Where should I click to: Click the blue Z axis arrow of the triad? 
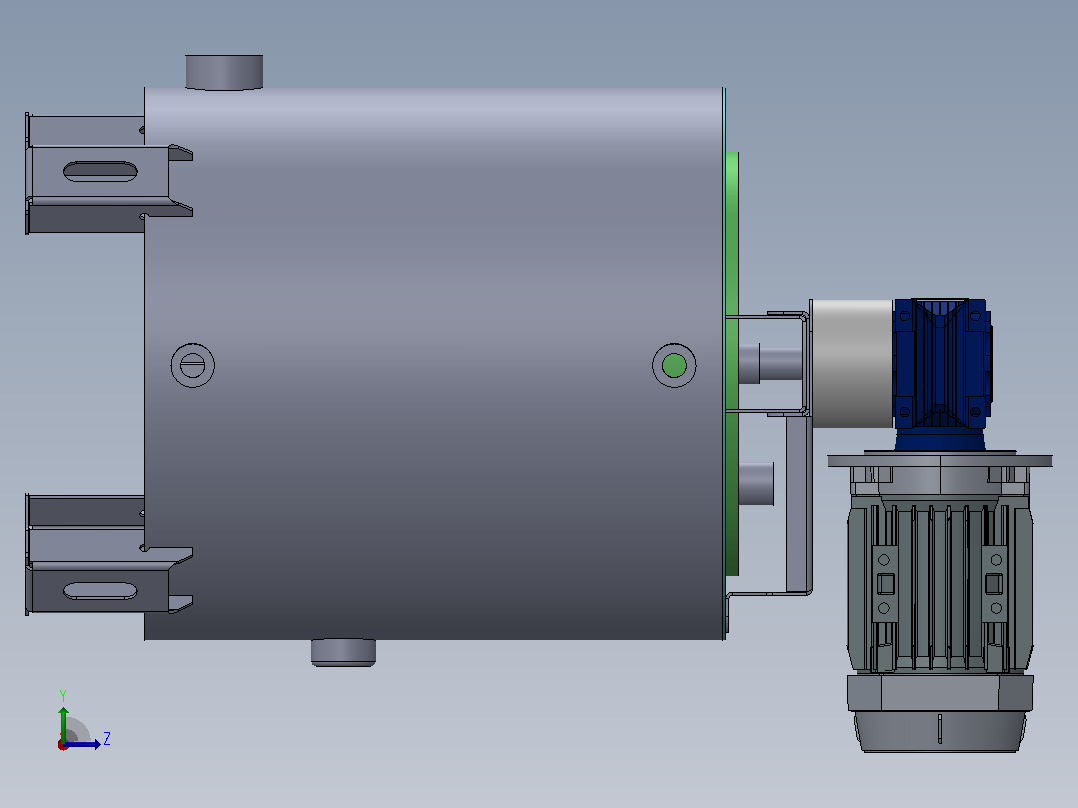82,744
